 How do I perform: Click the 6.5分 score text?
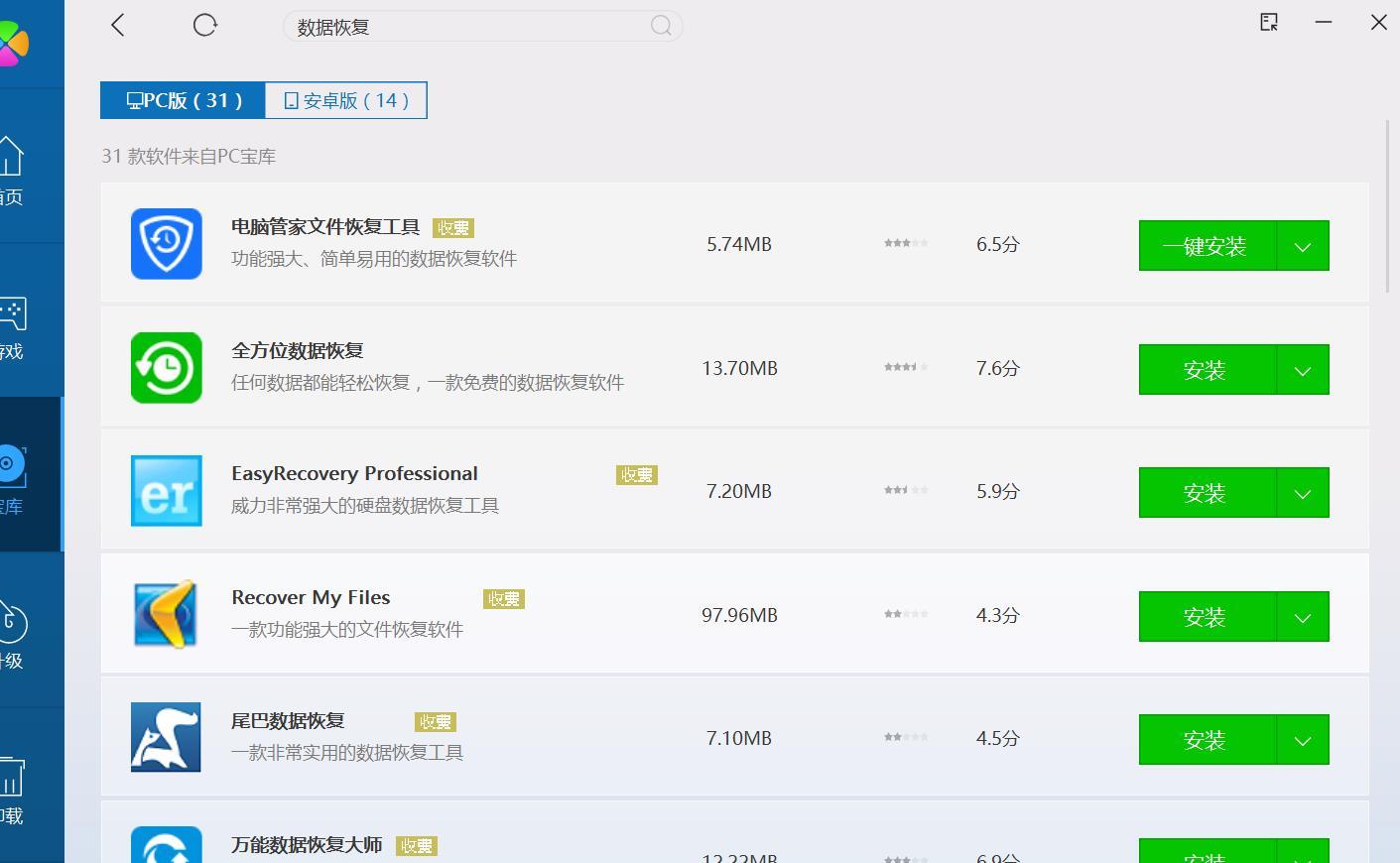[x=998, y=245]
